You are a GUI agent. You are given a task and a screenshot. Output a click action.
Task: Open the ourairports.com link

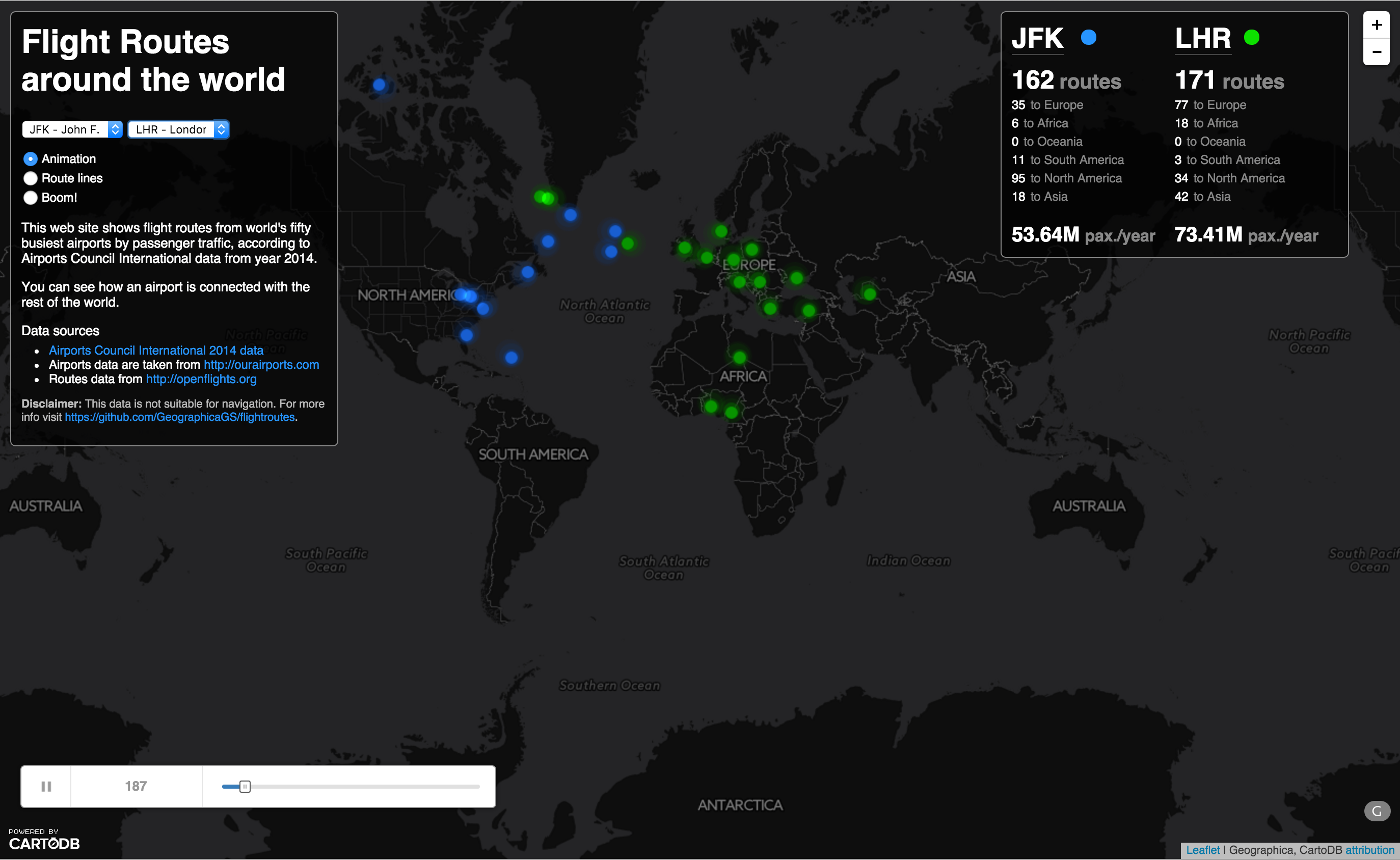tap(261, 365)
